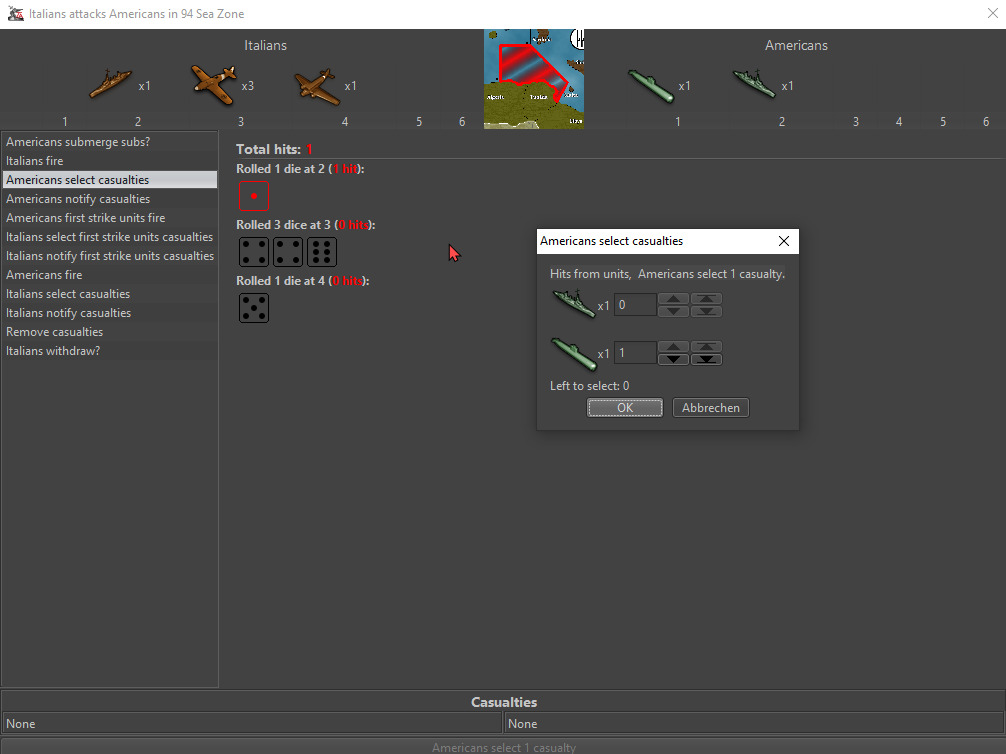Click the American destroyer icon in top bar
Viewport: 1006px width, 754px height.
[x=754, y=85]
